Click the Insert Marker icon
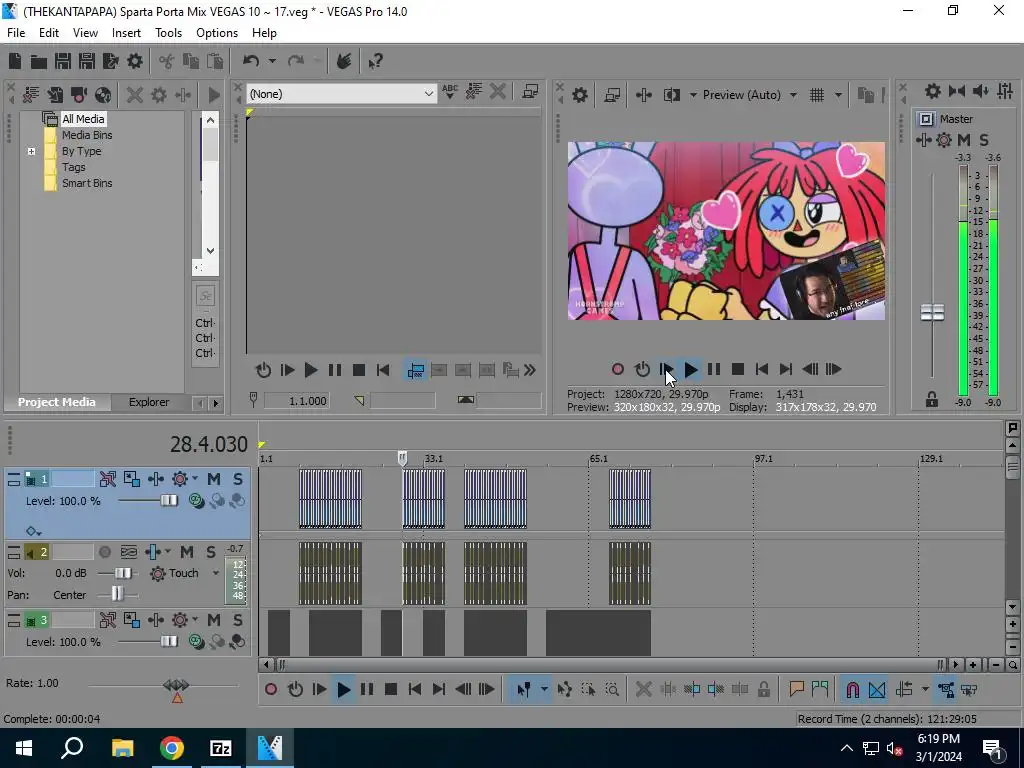This screenshot has width=1024, height=768. (796, 690)
